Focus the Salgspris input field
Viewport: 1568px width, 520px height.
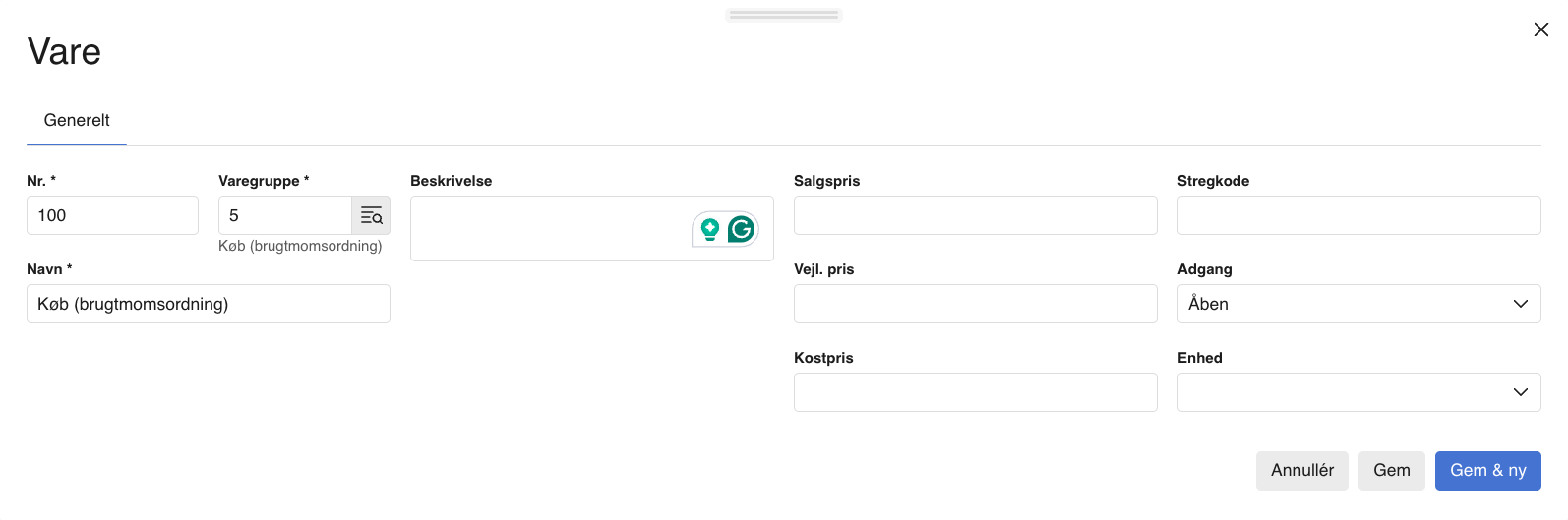click(975, 215)
